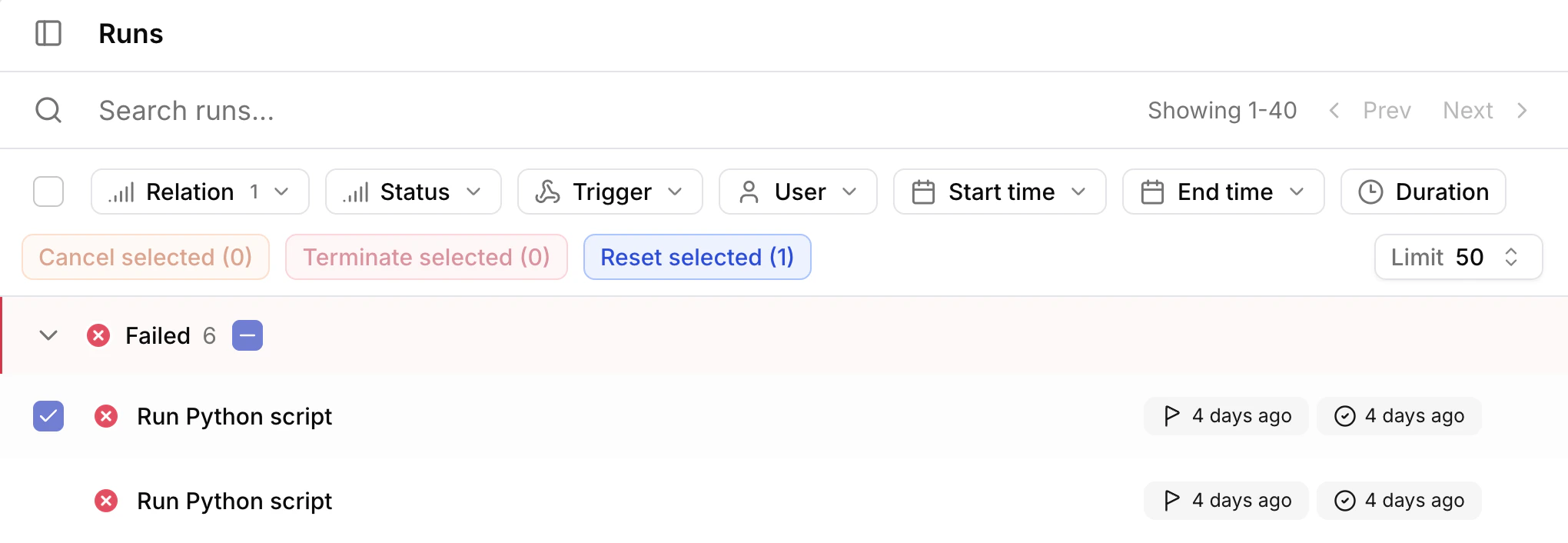Click the Duration clock icon
Image resolution: width=1568 pixels, height=543 pixels.
[1370, 192]
